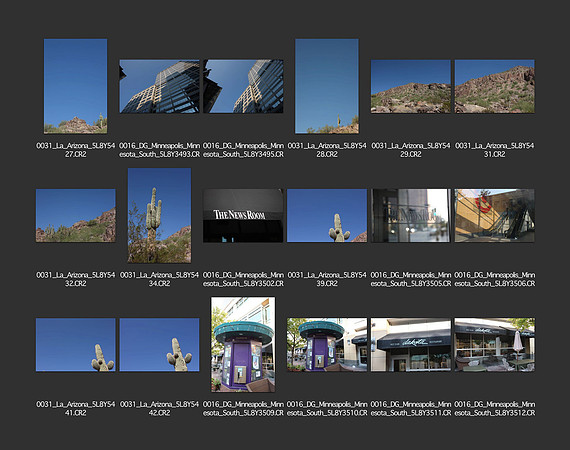Click file name 0031_La_Arizona_5L8Y5429.CR2

pyautogui.click(x=411, y=150)
